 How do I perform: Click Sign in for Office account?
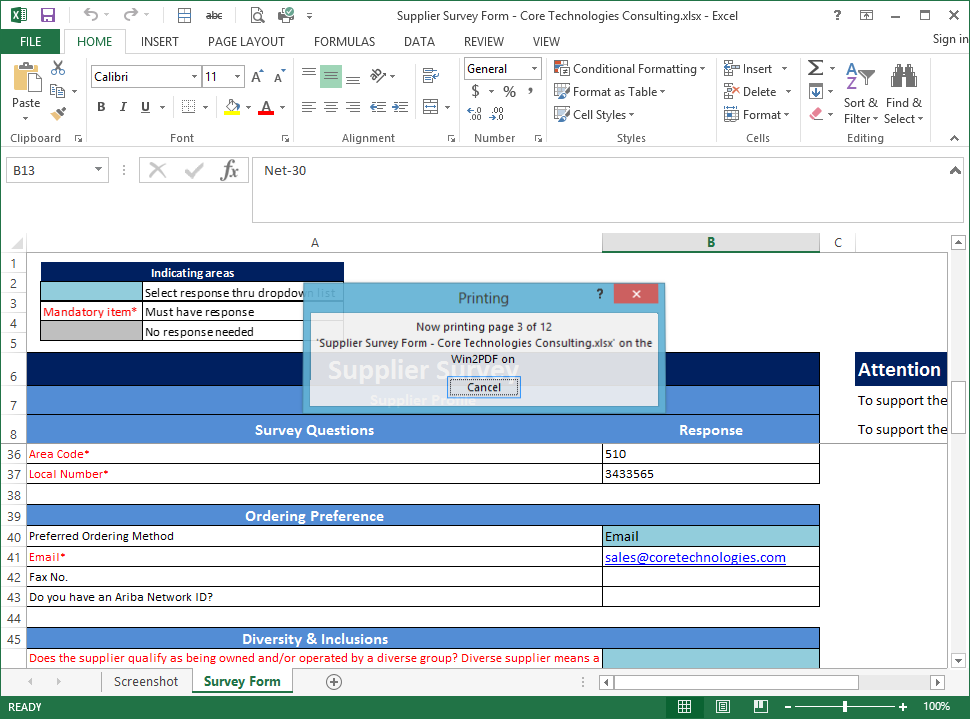(x=950, y=39)
